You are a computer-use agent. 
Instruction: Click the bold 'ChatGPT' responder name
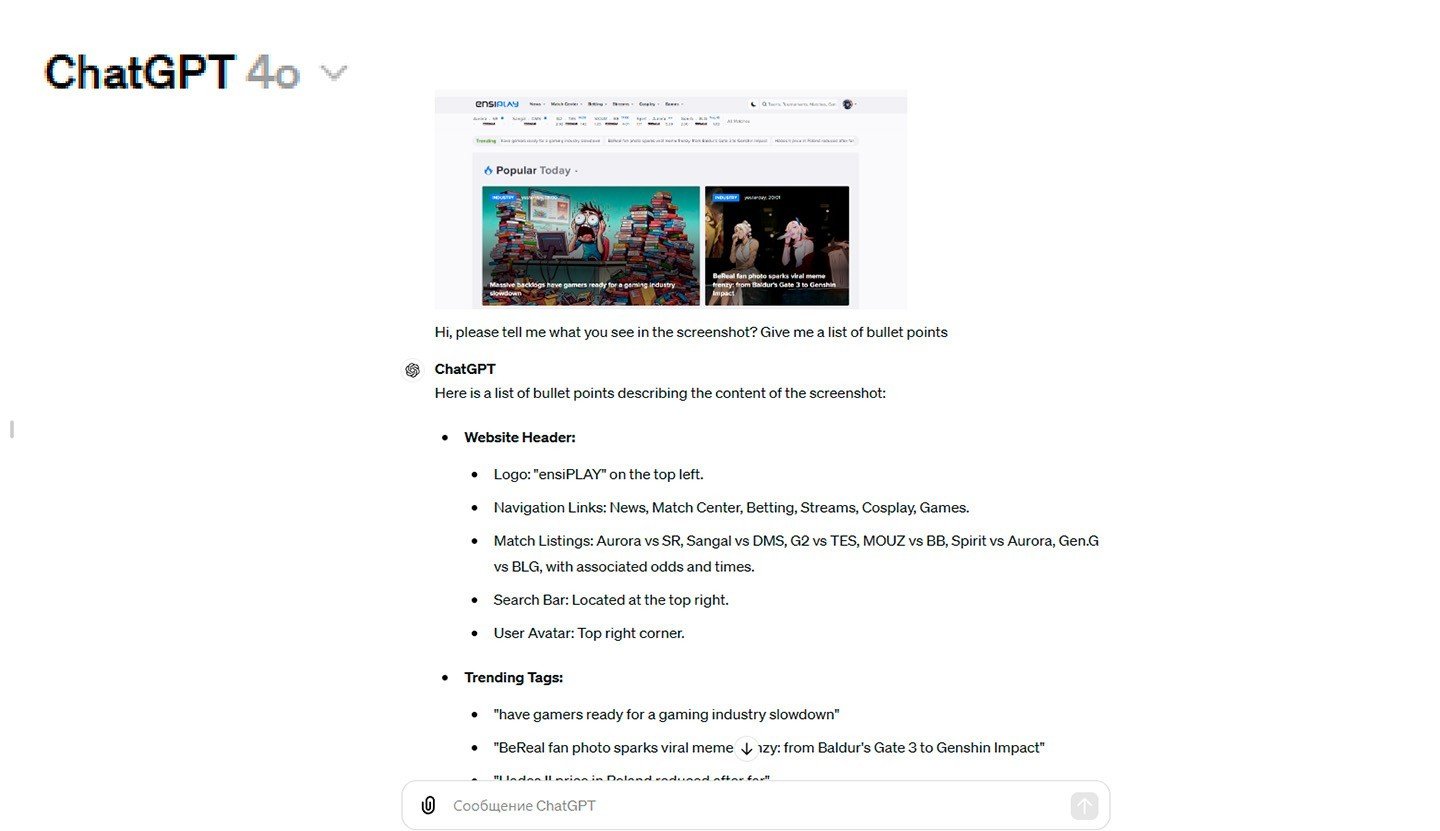[x=465, y=369]
